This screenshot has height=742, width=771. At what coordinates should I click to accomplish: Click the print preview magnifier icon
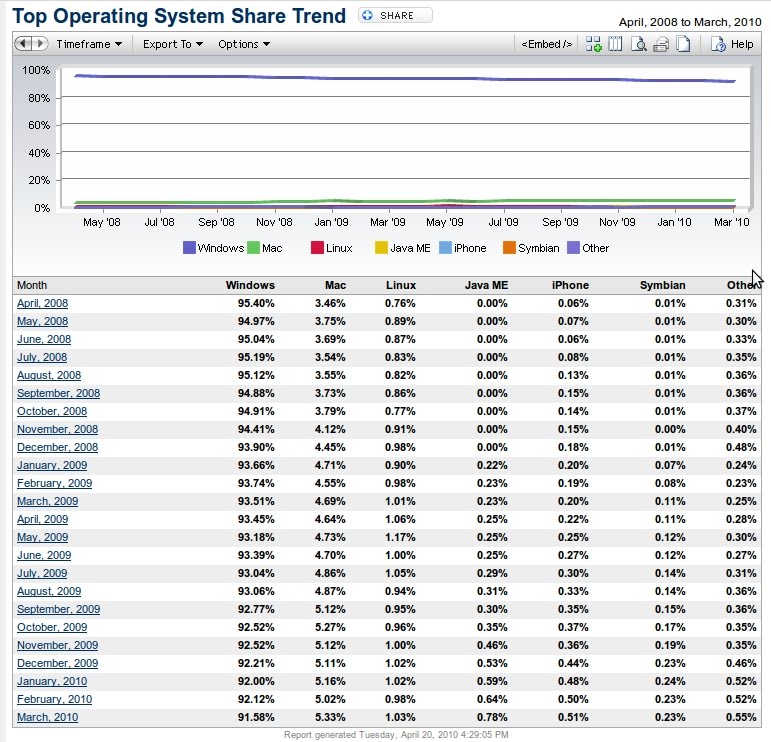point(638,44)
